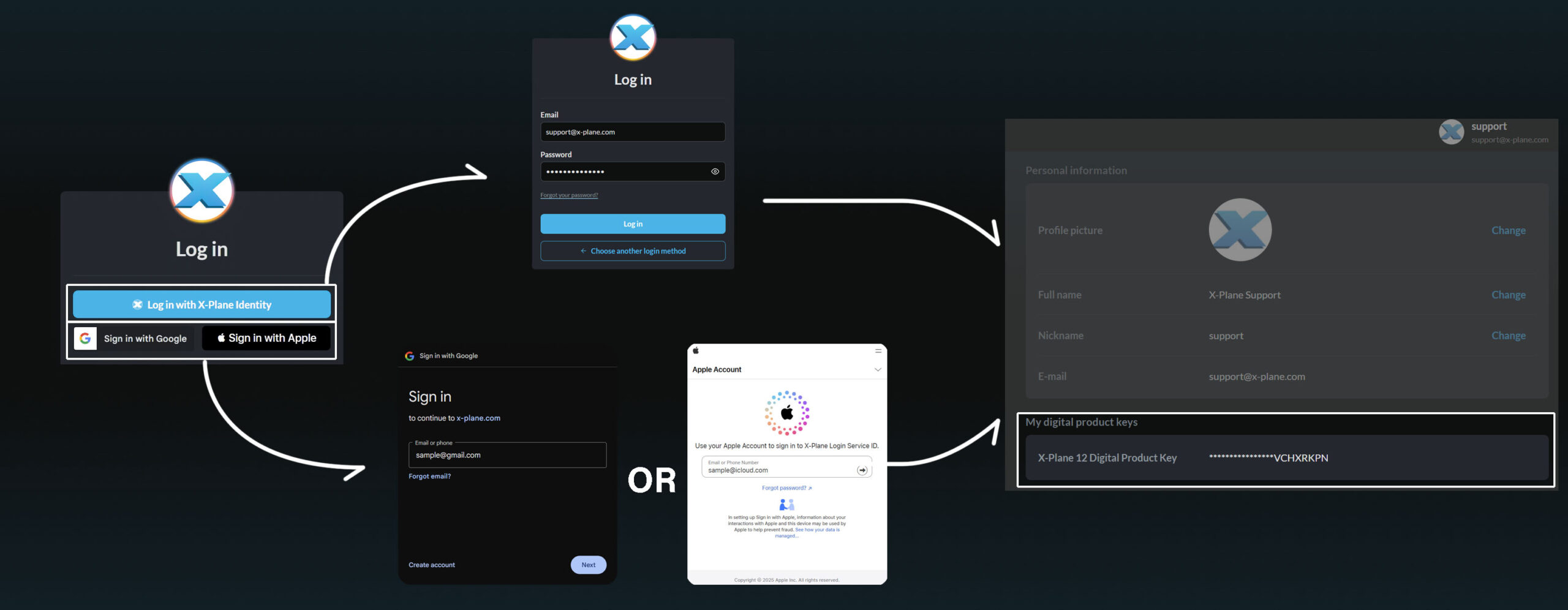Click X-Plane 12 Digital Product Key label
This screenshot has width=1568, height=610.
click(x=1107, y=458)
